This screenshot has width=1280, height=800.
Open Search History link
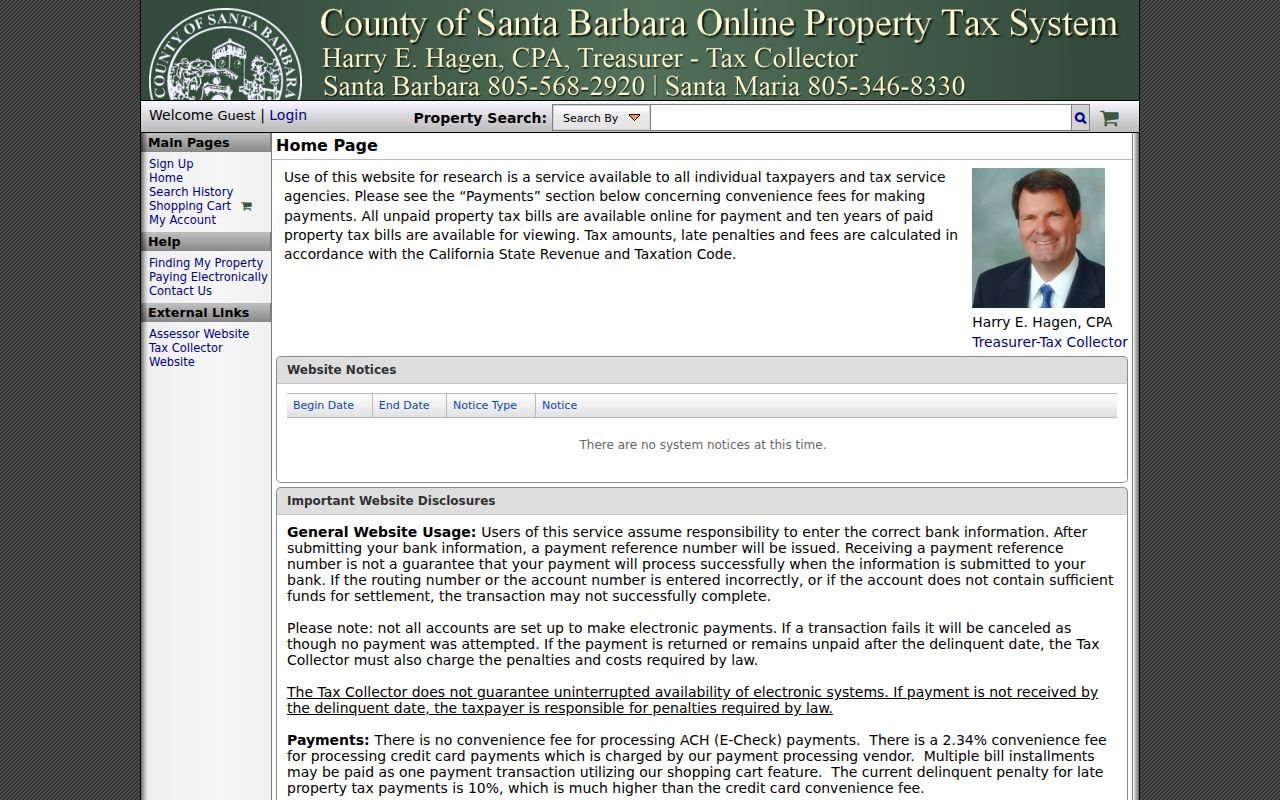tap(191, 192)
